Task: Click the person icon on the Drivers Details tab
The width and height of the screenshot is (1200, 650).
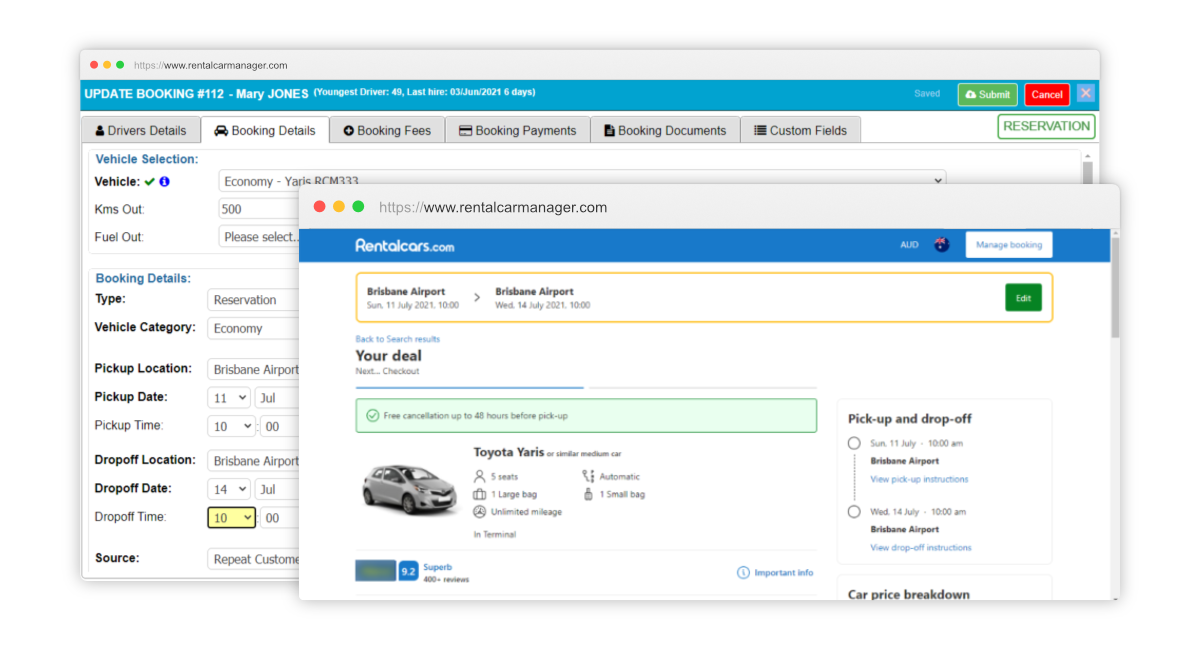Action: (100, 129)
